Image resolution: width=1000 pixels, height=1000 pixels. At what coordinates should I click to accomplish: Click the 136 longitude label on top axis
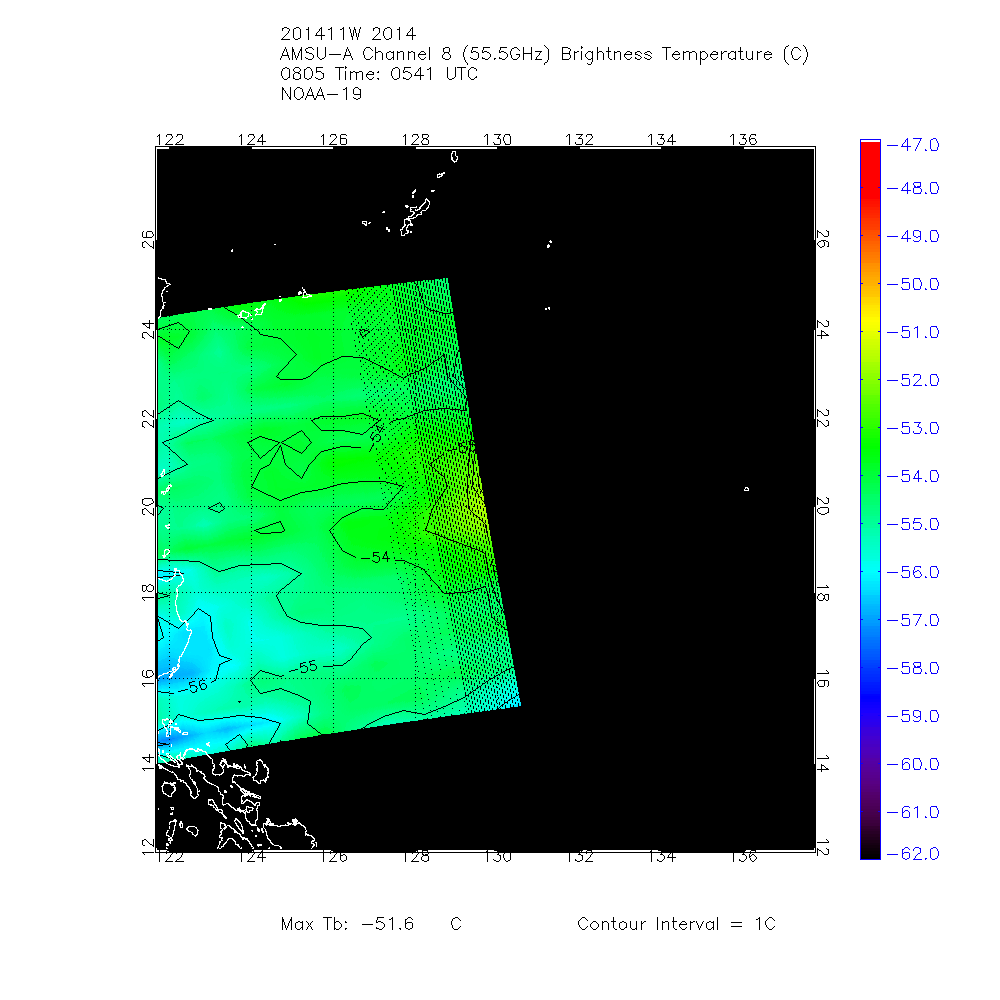click(x=743, y=140)
